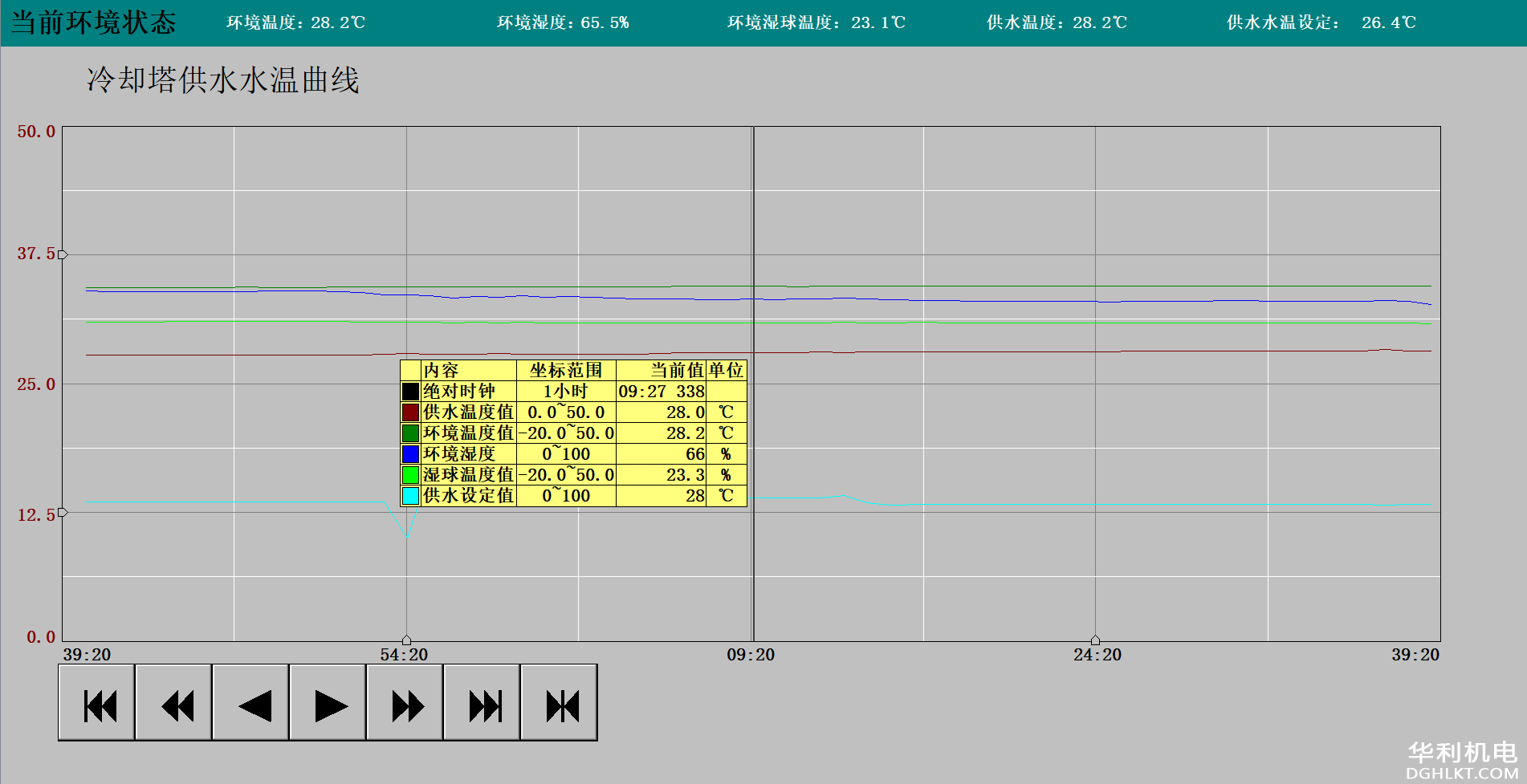Click the Y-axis marker at 12.5
The height and width of the screenshot is (784, 1527).
(x=63, y=512)
